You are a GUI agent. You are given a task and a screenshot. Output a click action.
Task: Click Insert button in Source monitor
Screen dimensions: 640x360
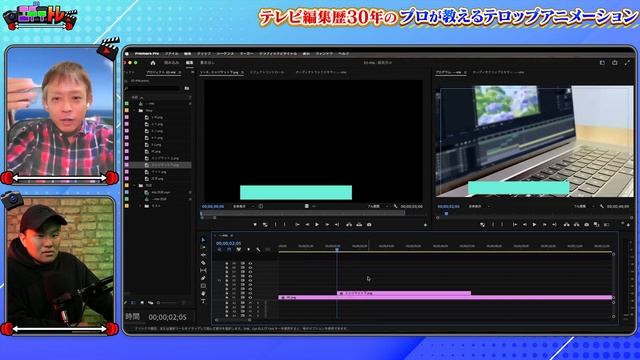pos(349,224)
